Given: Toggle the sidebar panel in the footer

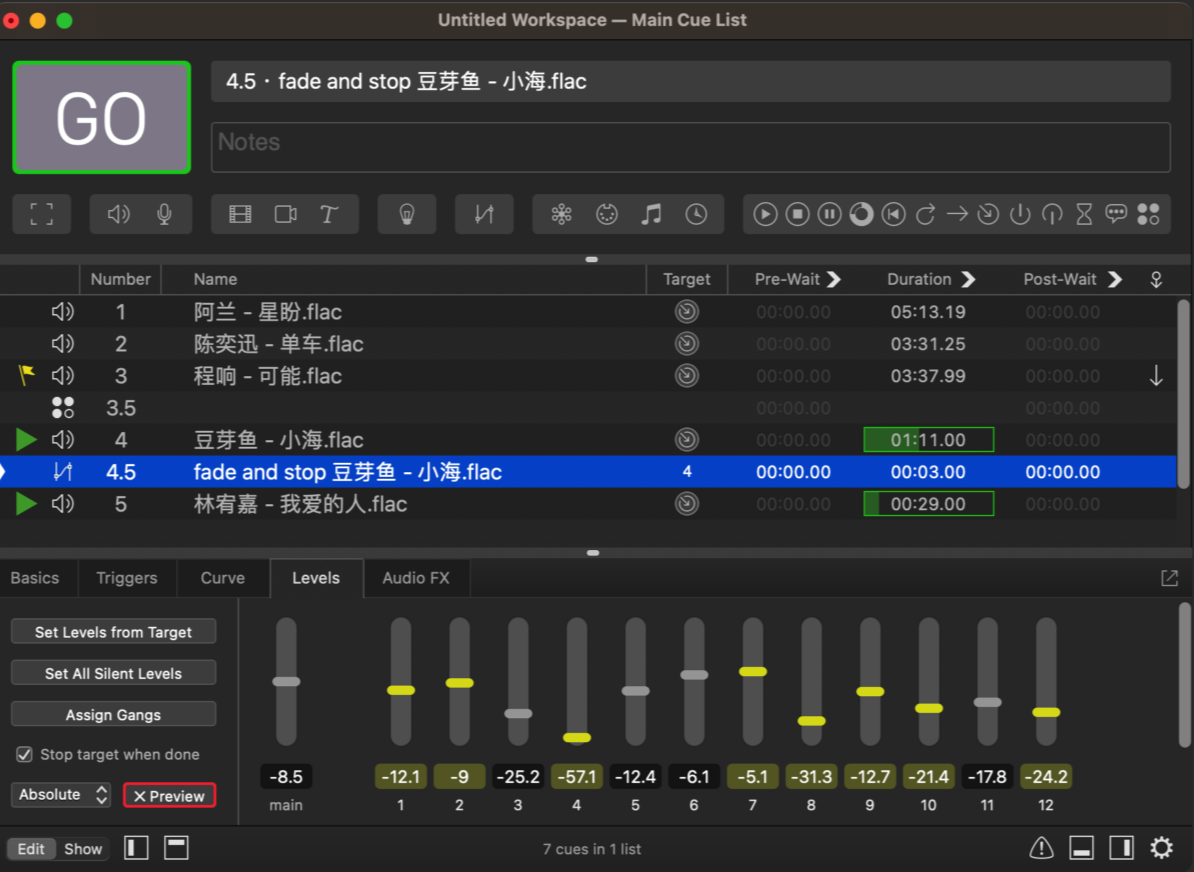Looking at the screenshot, I should (136, 848).
